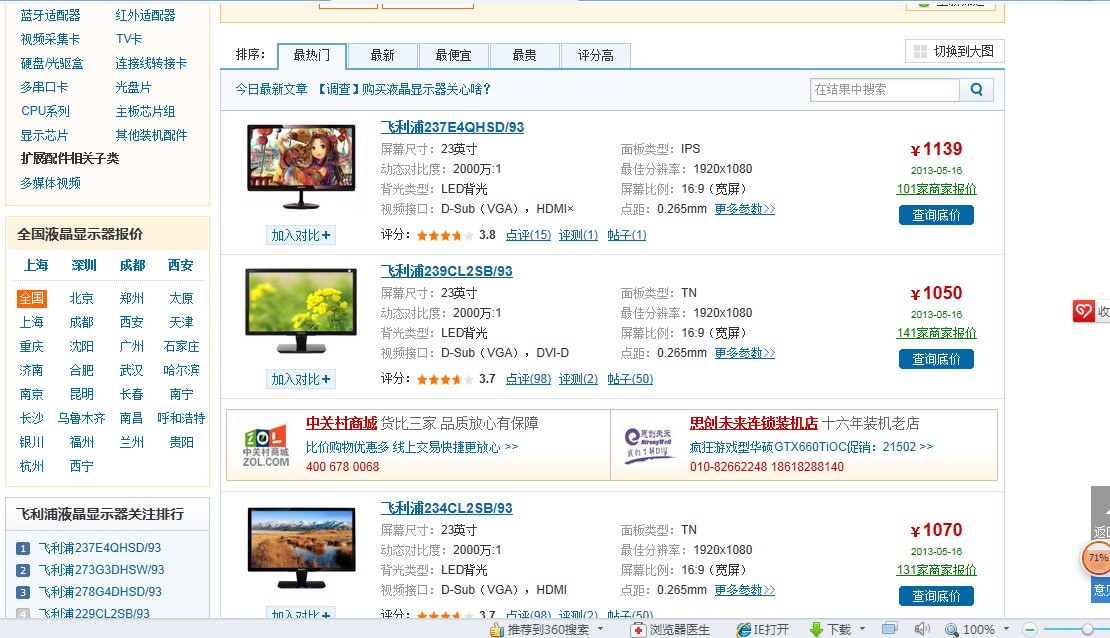This screenshot has height=638, width=1110.
Task: Open the 飞利浦237E4QHSD/93 product title link
Action: [452, 127]
